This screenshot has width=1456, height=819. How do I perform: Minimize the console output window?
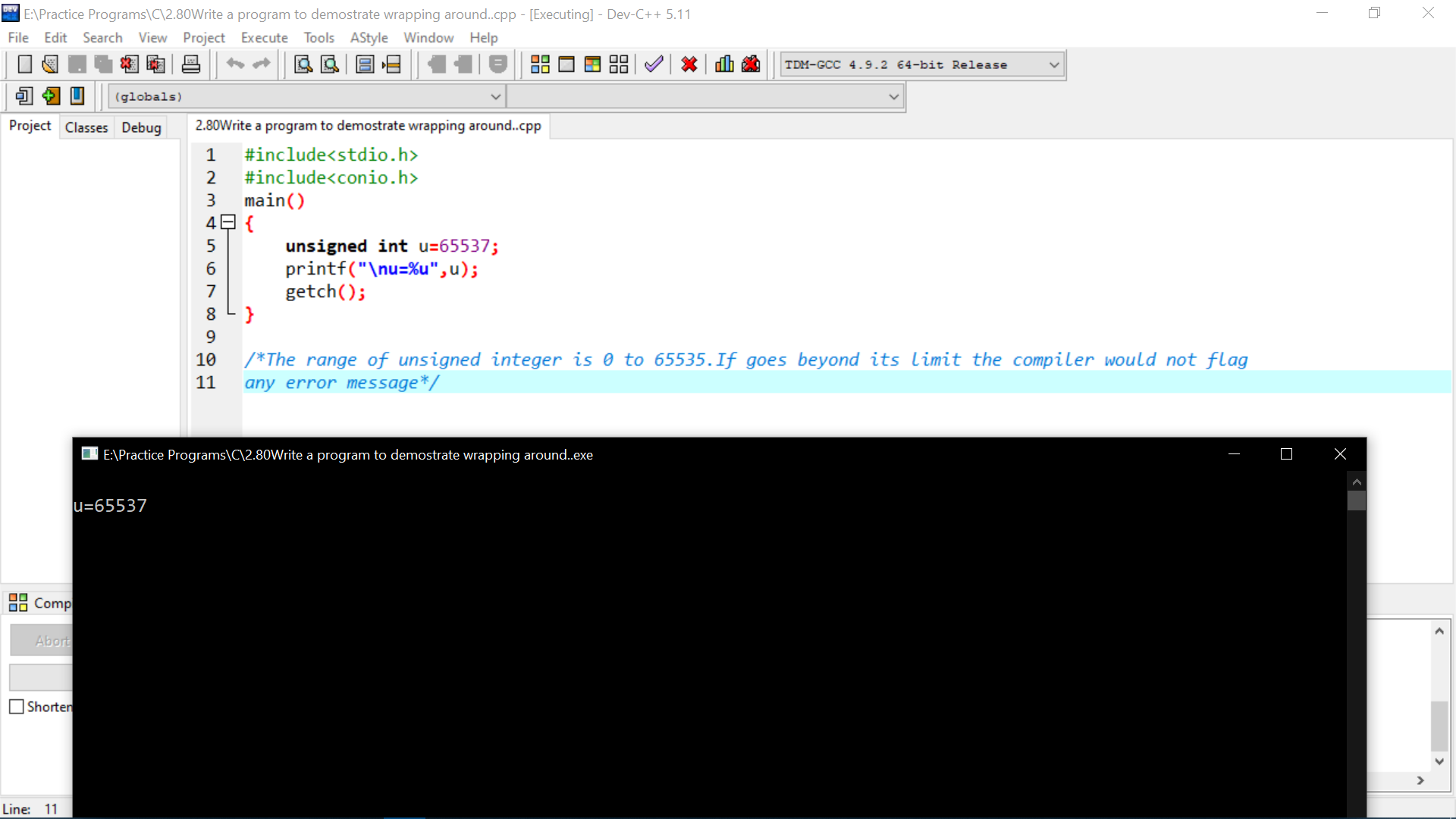[1234, 454]
